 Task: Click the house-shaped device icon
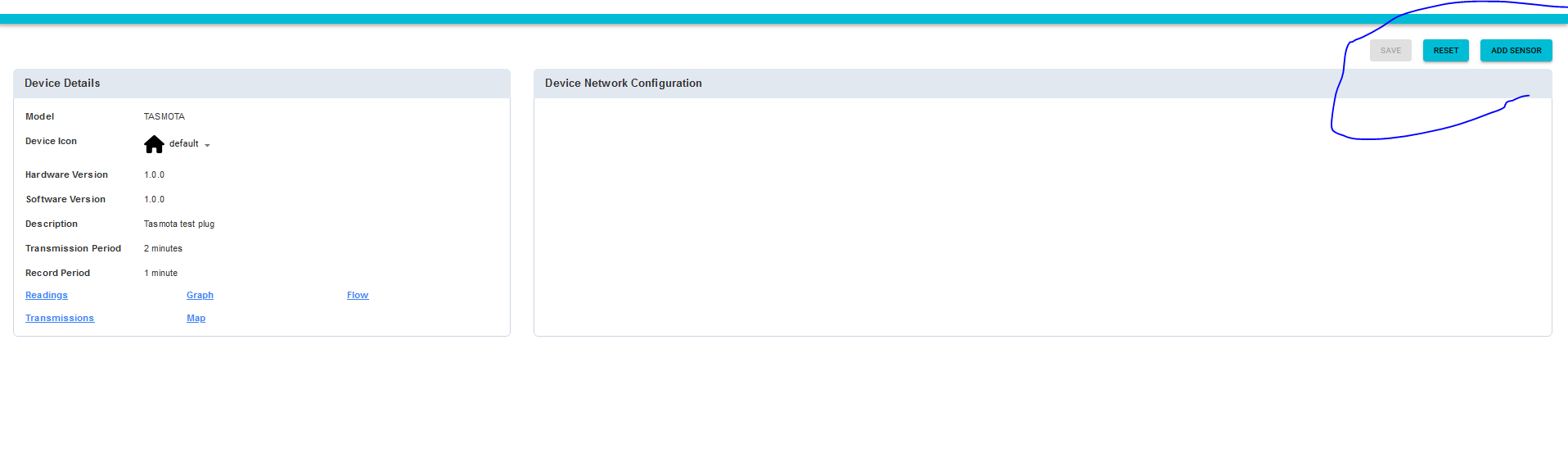tap(154, 144)
